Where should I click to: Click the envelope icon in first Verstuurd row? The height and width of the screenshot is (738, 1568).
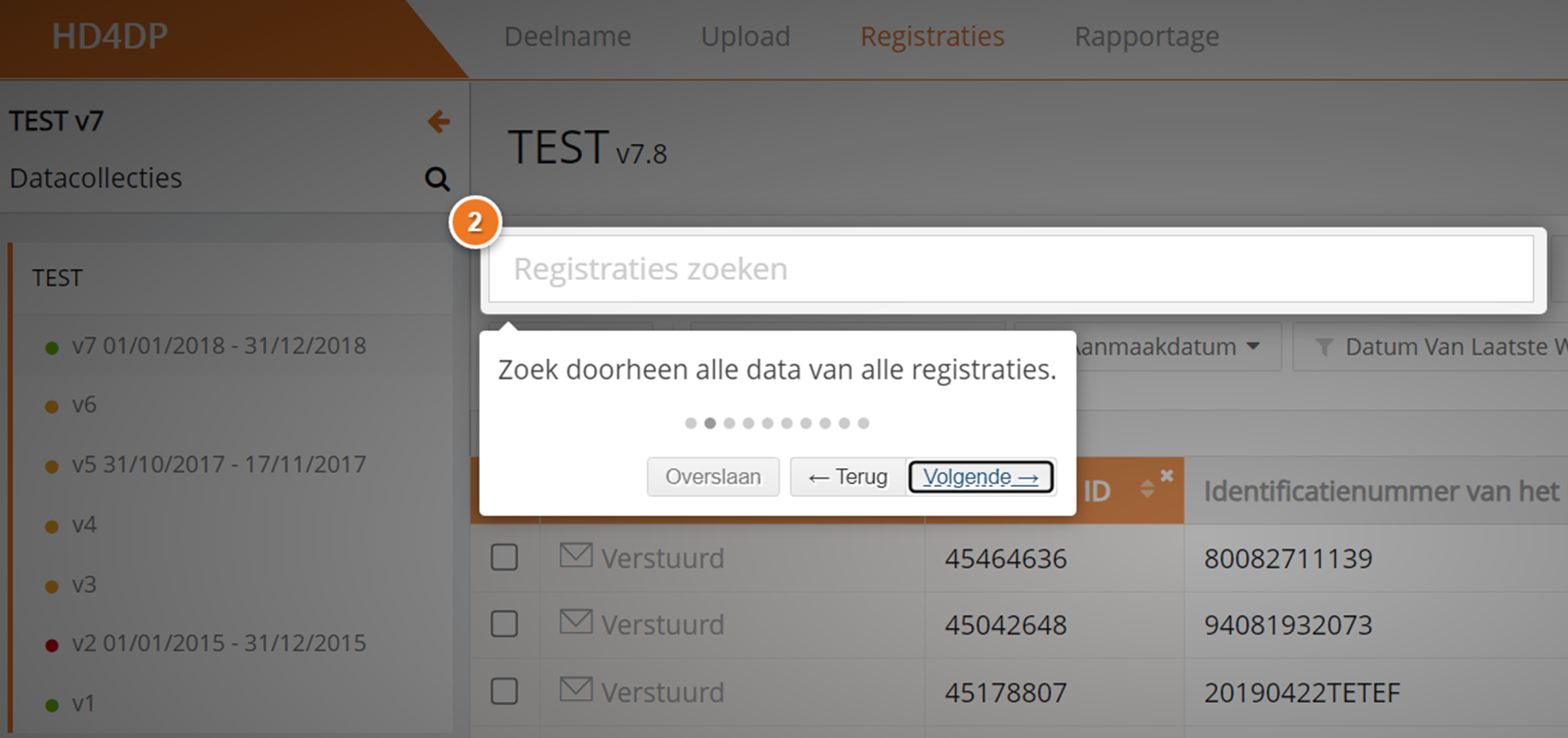[x=576, y=555]
